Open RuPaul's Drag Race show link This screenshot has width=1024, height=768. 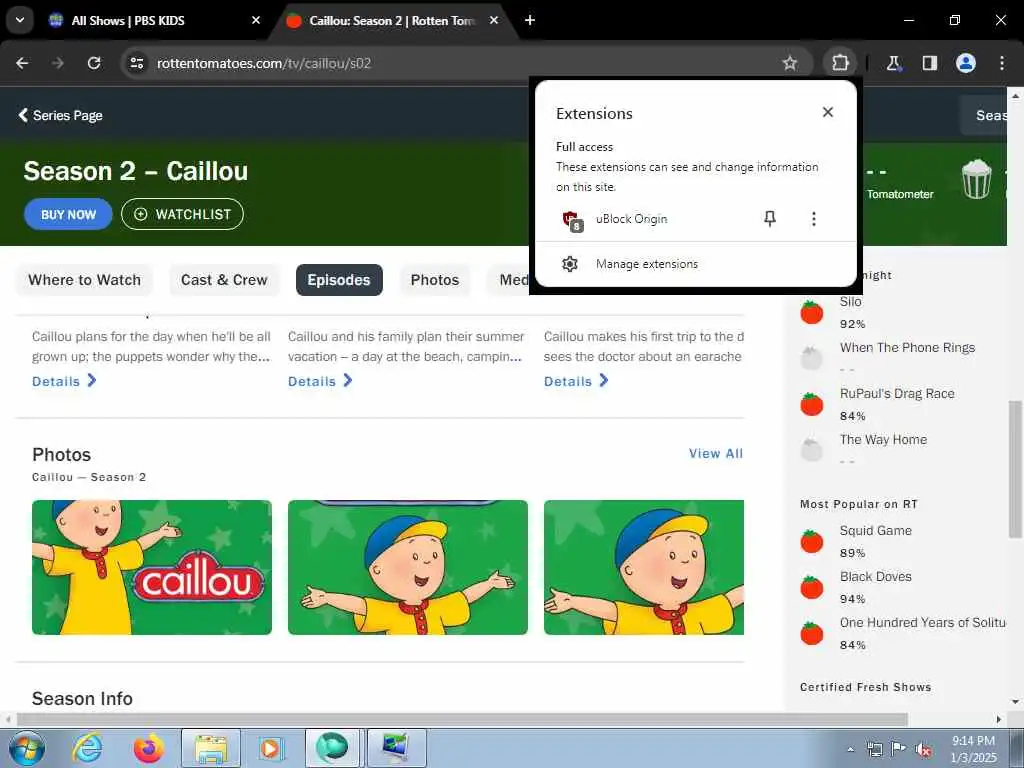point(897,393)
